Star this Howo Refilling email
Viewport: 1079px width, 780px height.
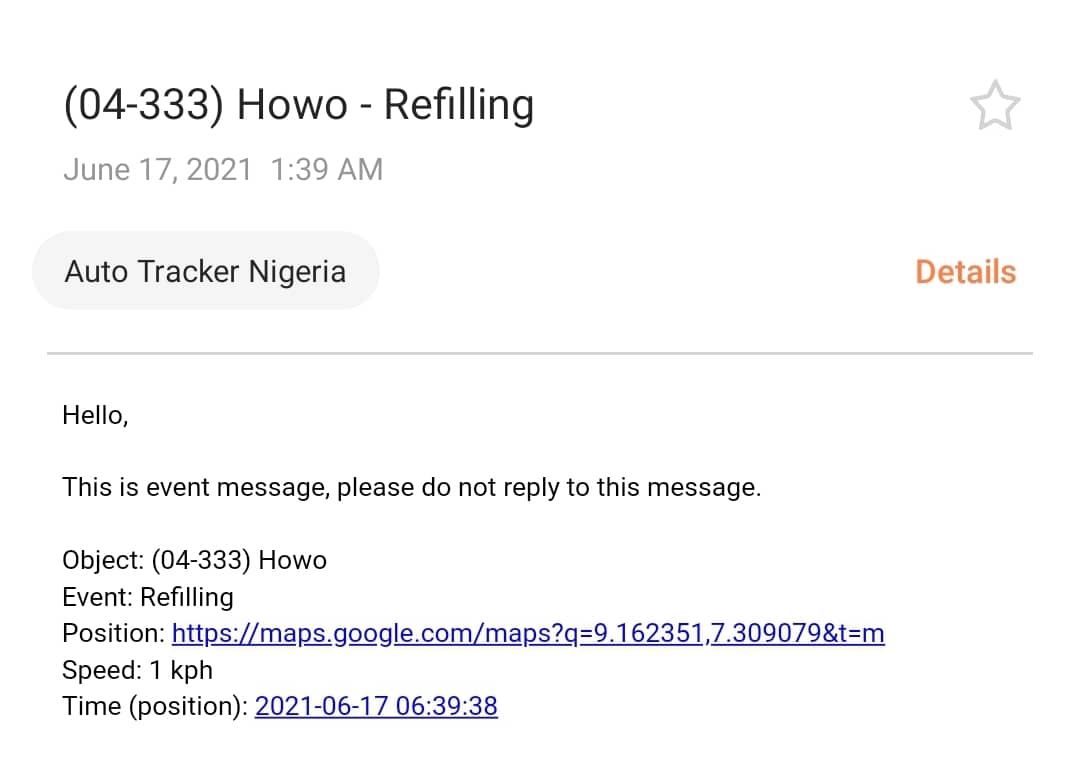(994, 107)
